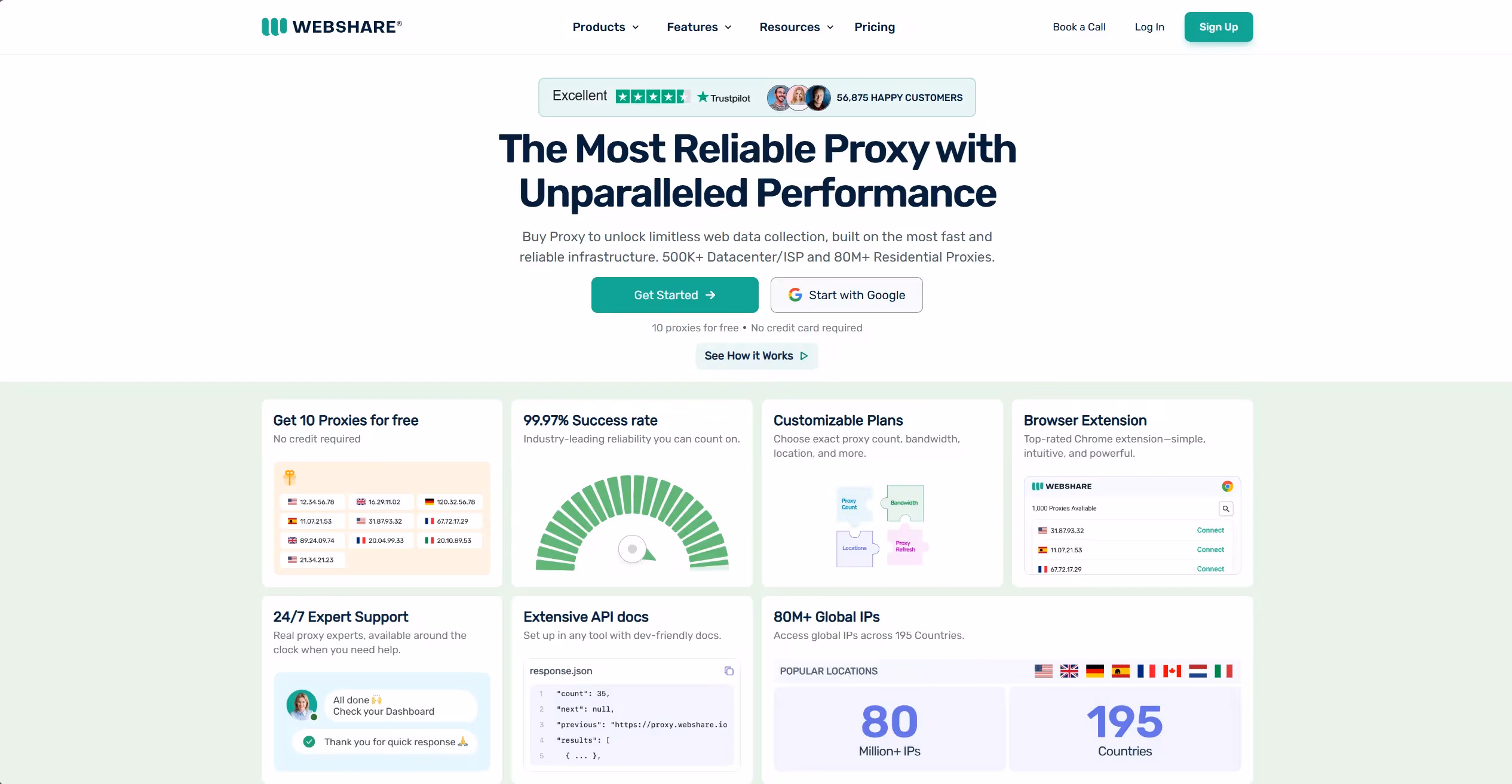Viewport: 1512px width, 784px height.
Task: Open the Log In page
Action: coord(1149,27)
